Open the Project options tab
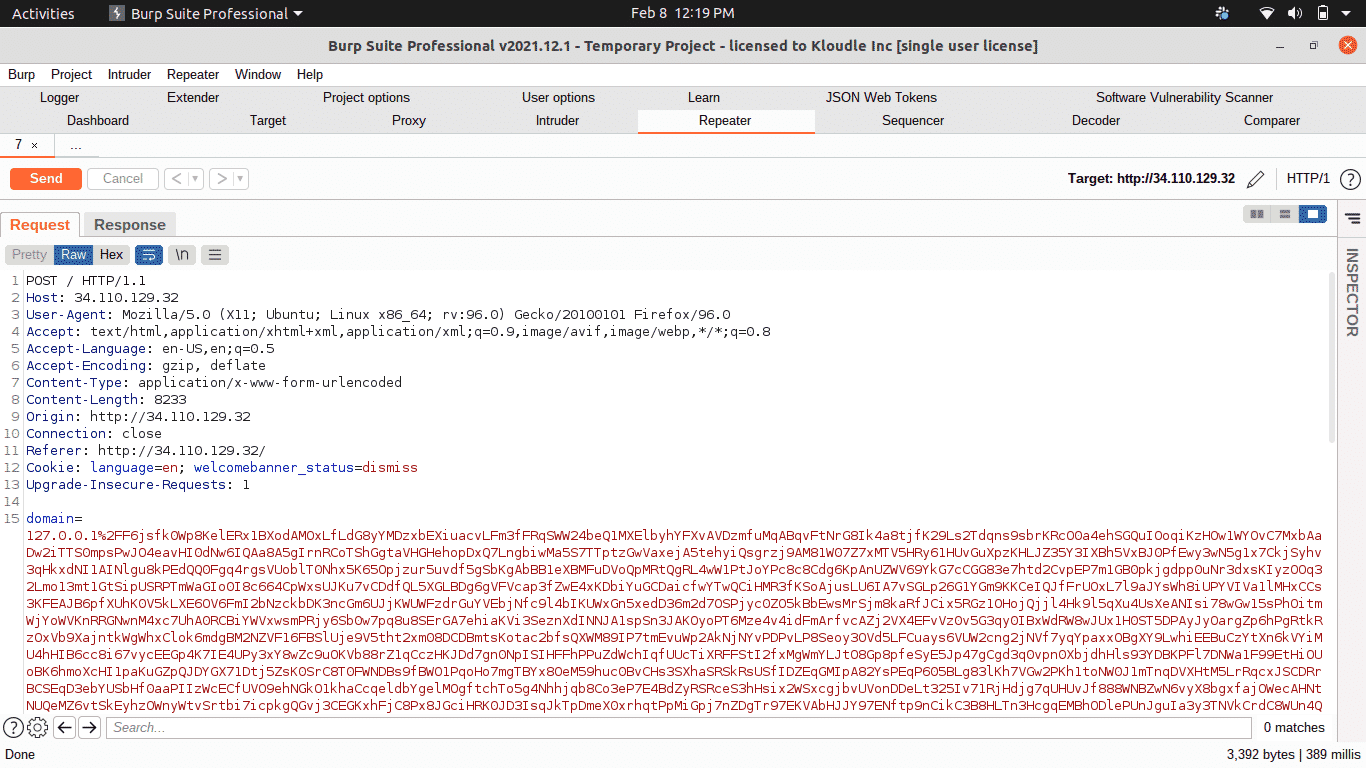The height and width of the screenshot is (768, 1366). 366,98
